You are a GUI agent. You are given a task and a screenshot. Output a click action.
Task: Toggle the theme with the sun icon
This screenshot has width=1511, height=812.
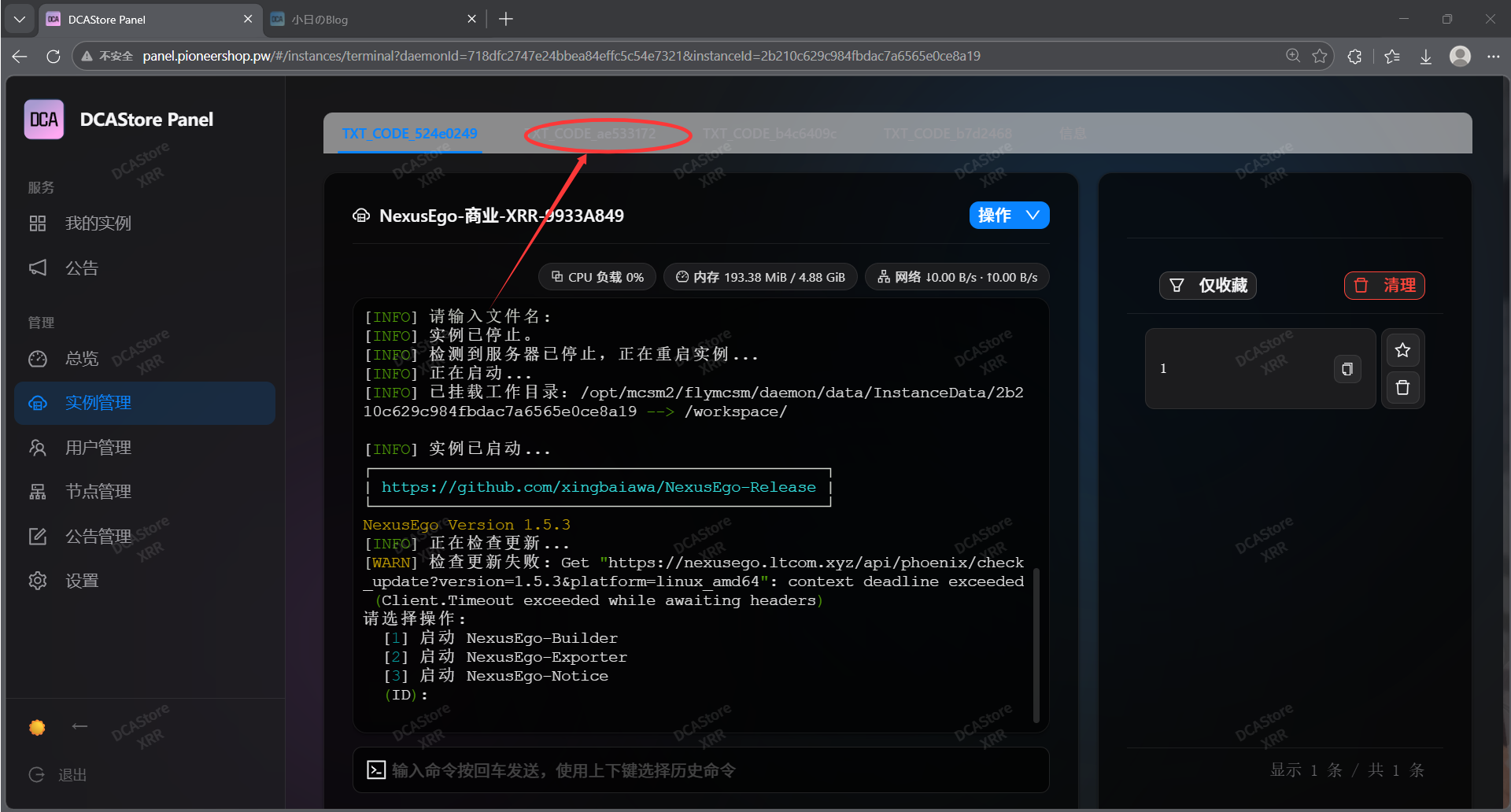37,727
